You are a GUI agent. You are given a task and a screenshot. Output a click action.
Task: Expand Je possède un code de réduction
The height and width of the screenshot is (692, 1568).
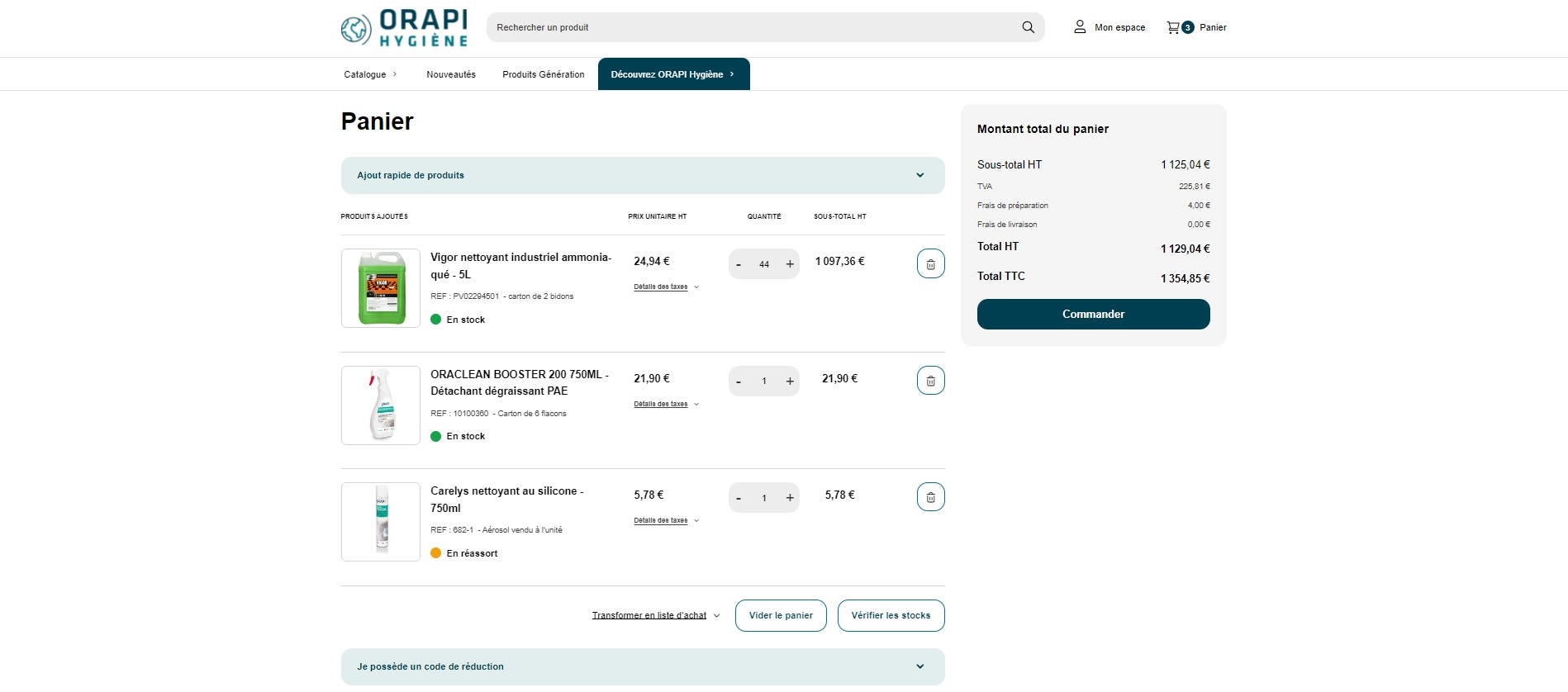tap(643, 666)
